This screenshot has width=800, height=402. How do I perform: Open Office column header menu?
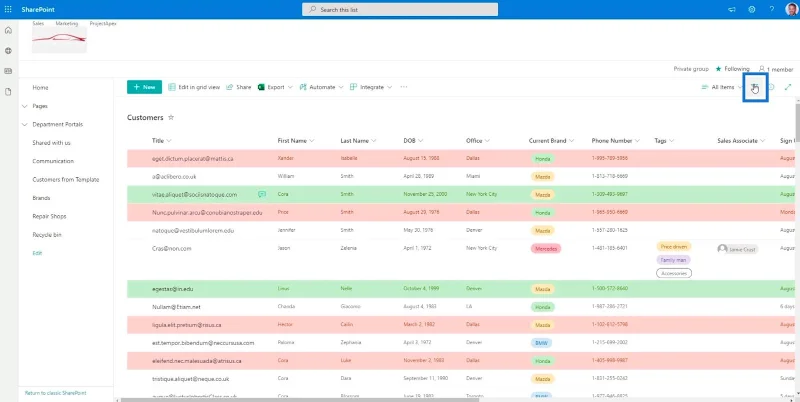tap(478, 141)
